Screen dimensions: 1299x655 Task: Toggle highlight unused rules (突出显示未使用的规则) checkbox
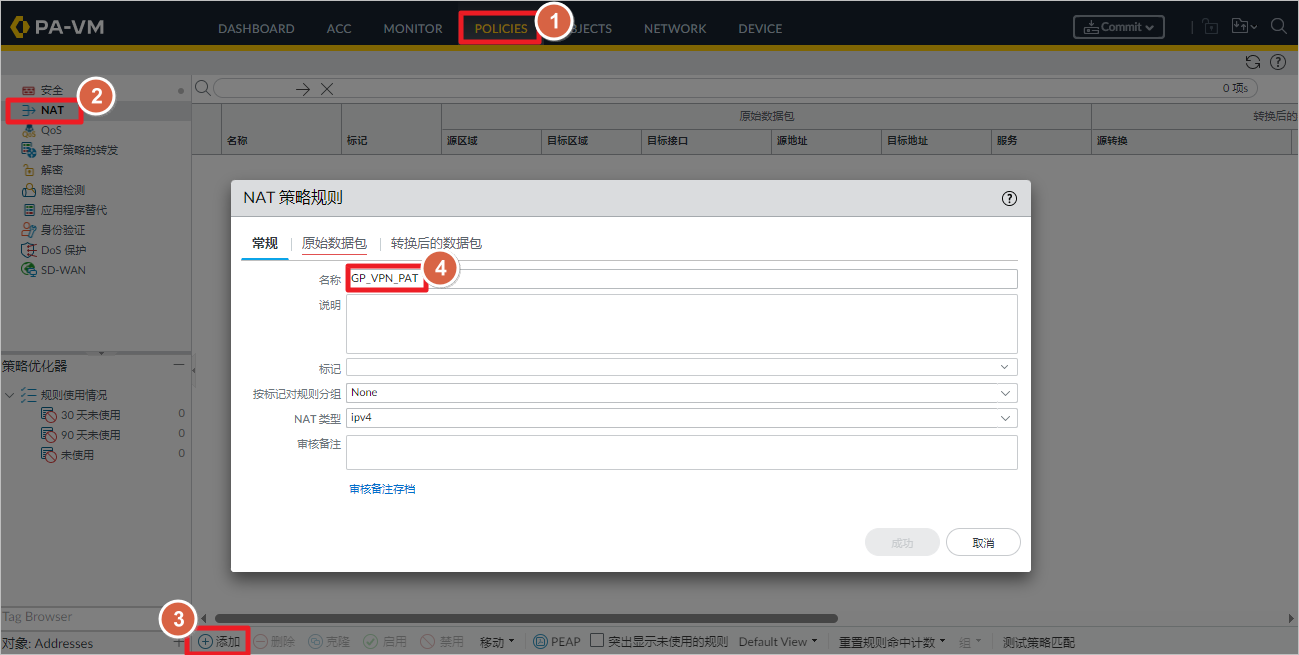597,641
